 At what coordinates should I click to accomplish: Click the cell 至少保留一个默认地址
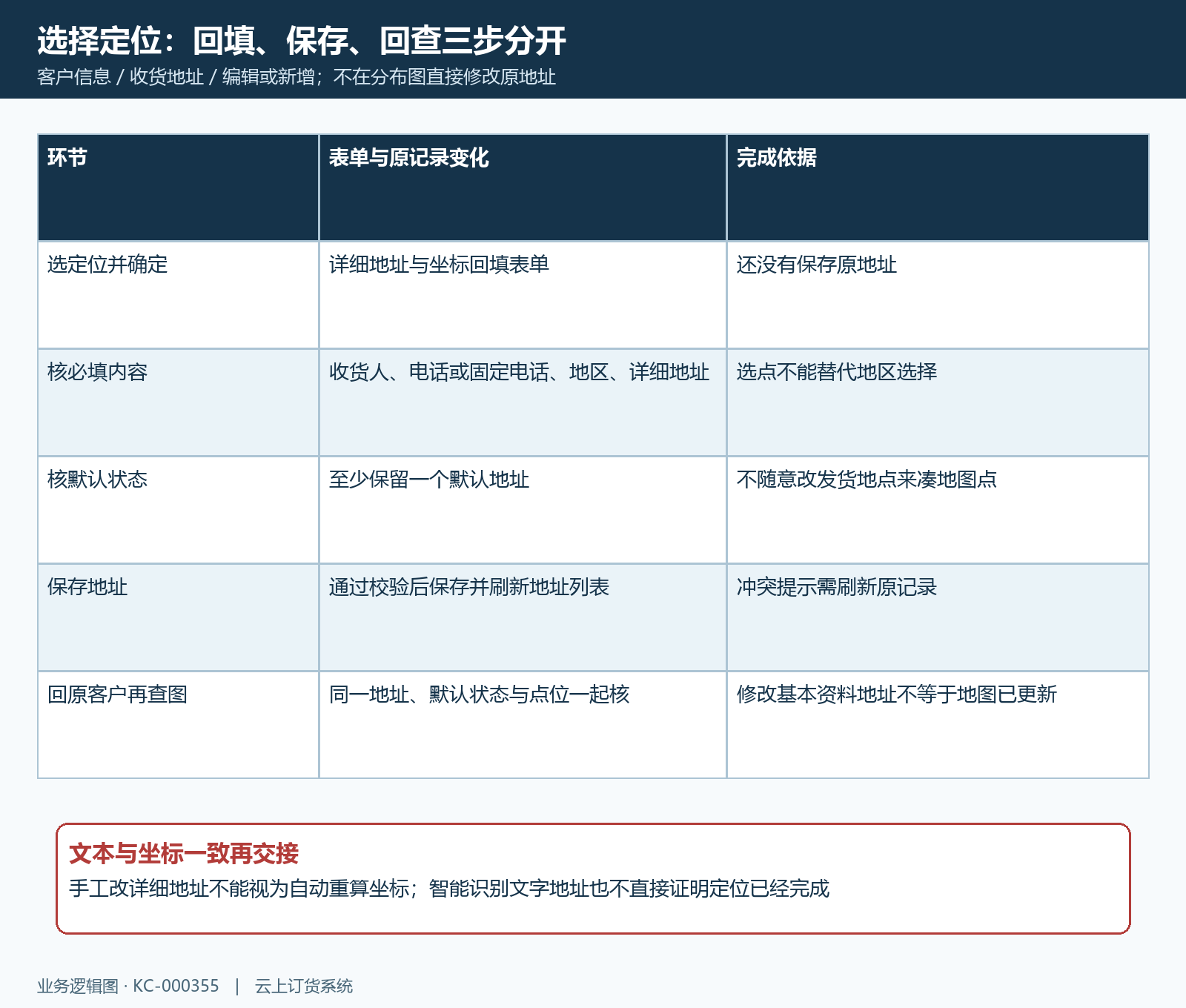click(x=523, y=510)
